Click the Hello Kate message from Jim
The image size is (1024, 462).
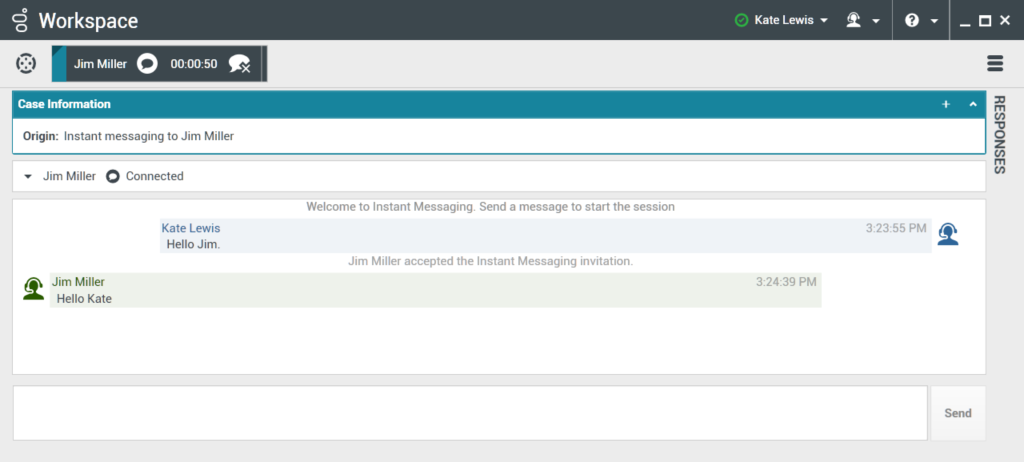pyautogui.click(x=85, y=298)
